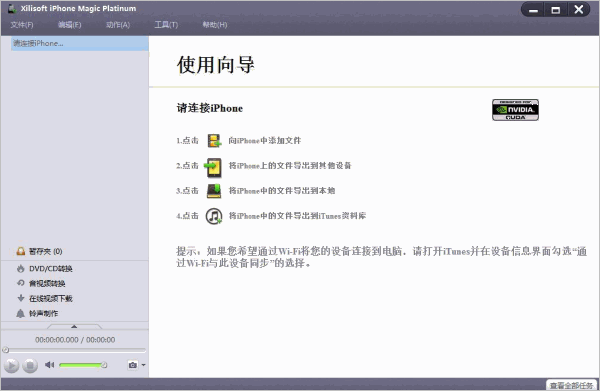
Task: Stop the media preview
Action: pyautogui.click(x=30, y=365)
